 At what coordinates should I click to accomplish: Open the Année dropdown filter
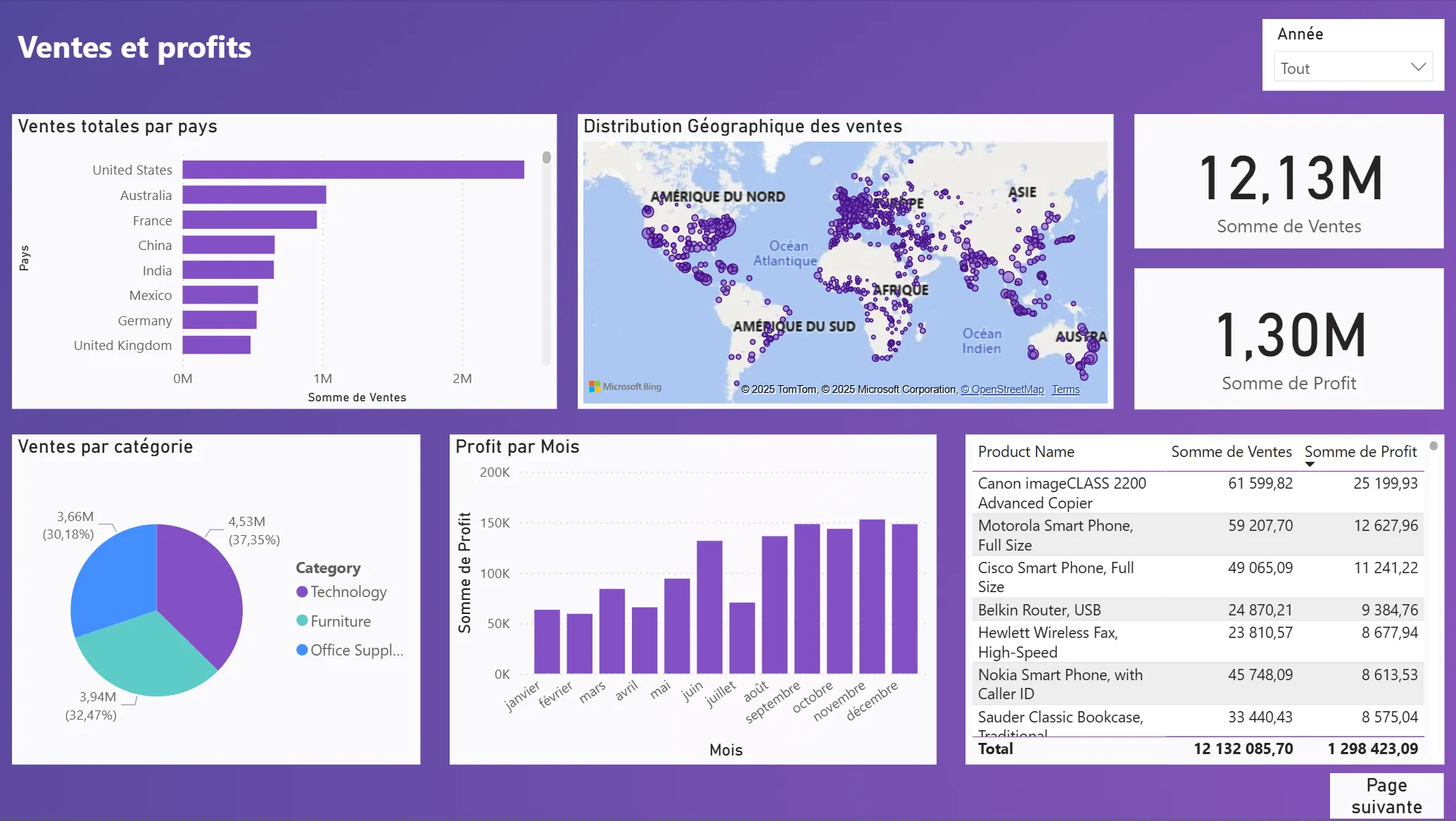point(1352,67)
